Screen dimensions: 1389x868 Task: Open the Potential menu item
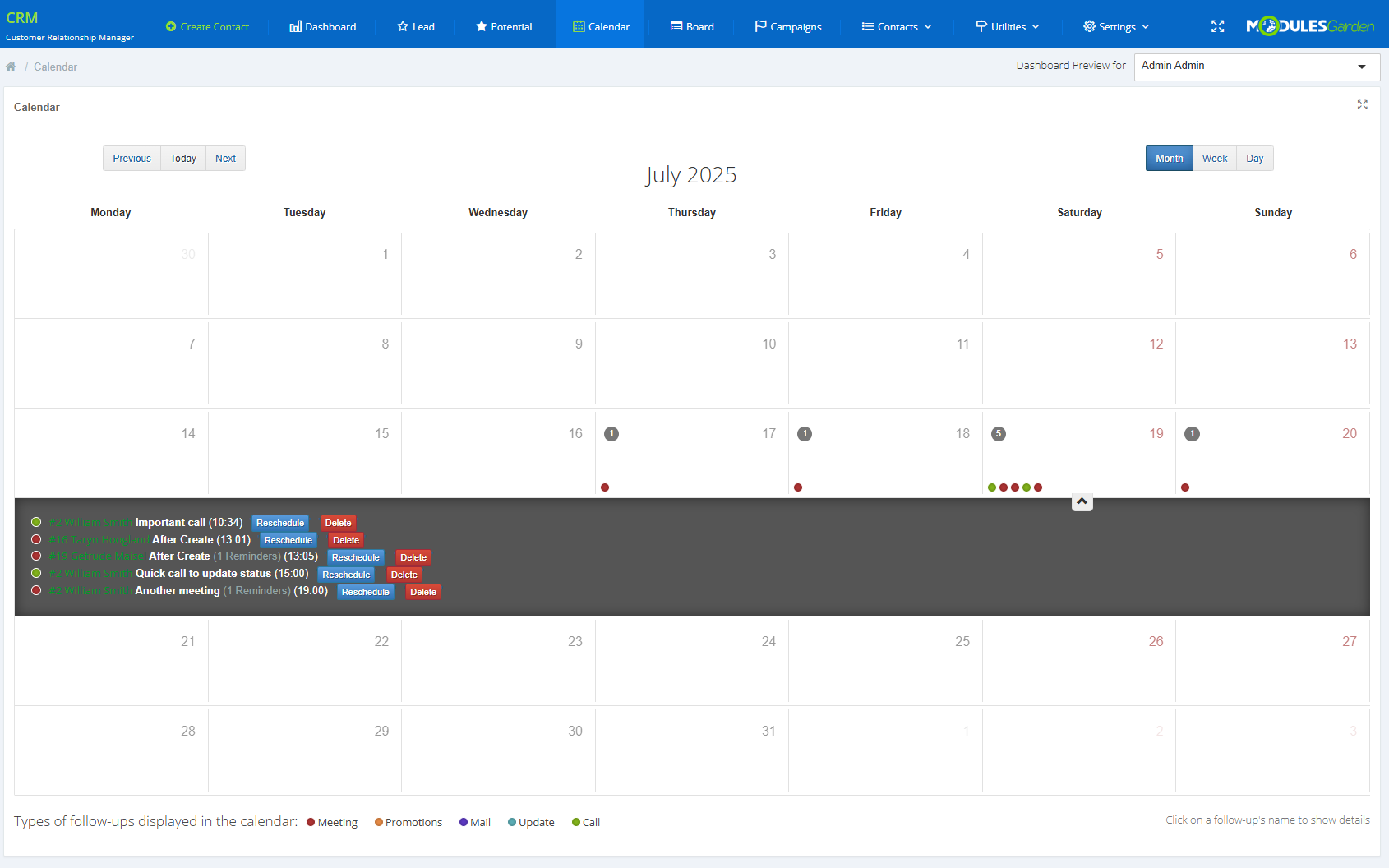click(x=503, y=26)
